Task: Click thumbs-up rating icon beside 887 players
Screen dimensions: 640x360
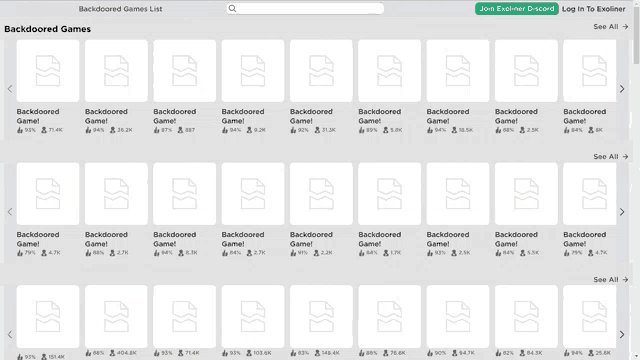Action: click(157, 130)
